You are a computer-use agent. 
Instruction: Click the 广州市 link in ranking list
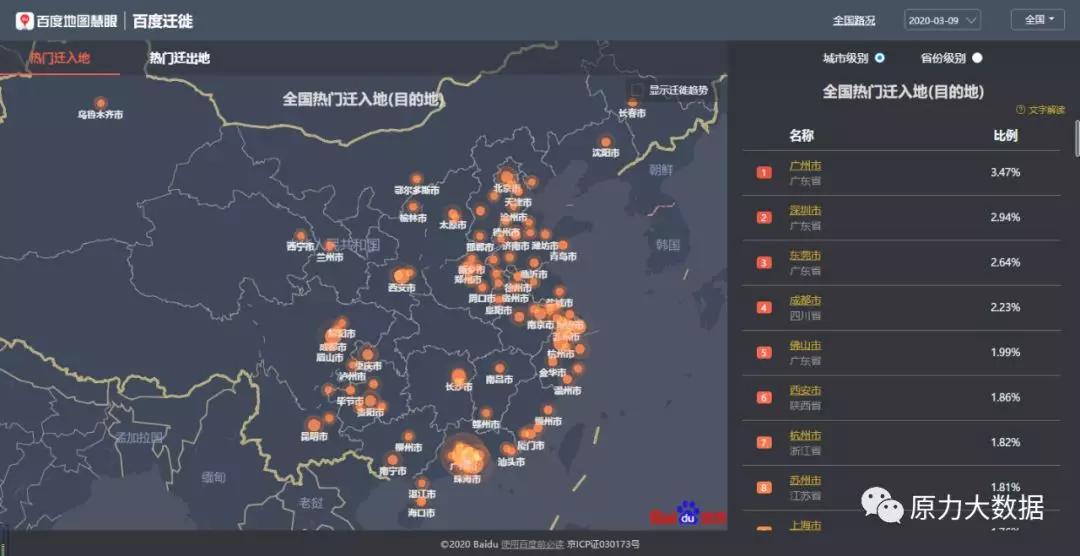tap(805, 165)
